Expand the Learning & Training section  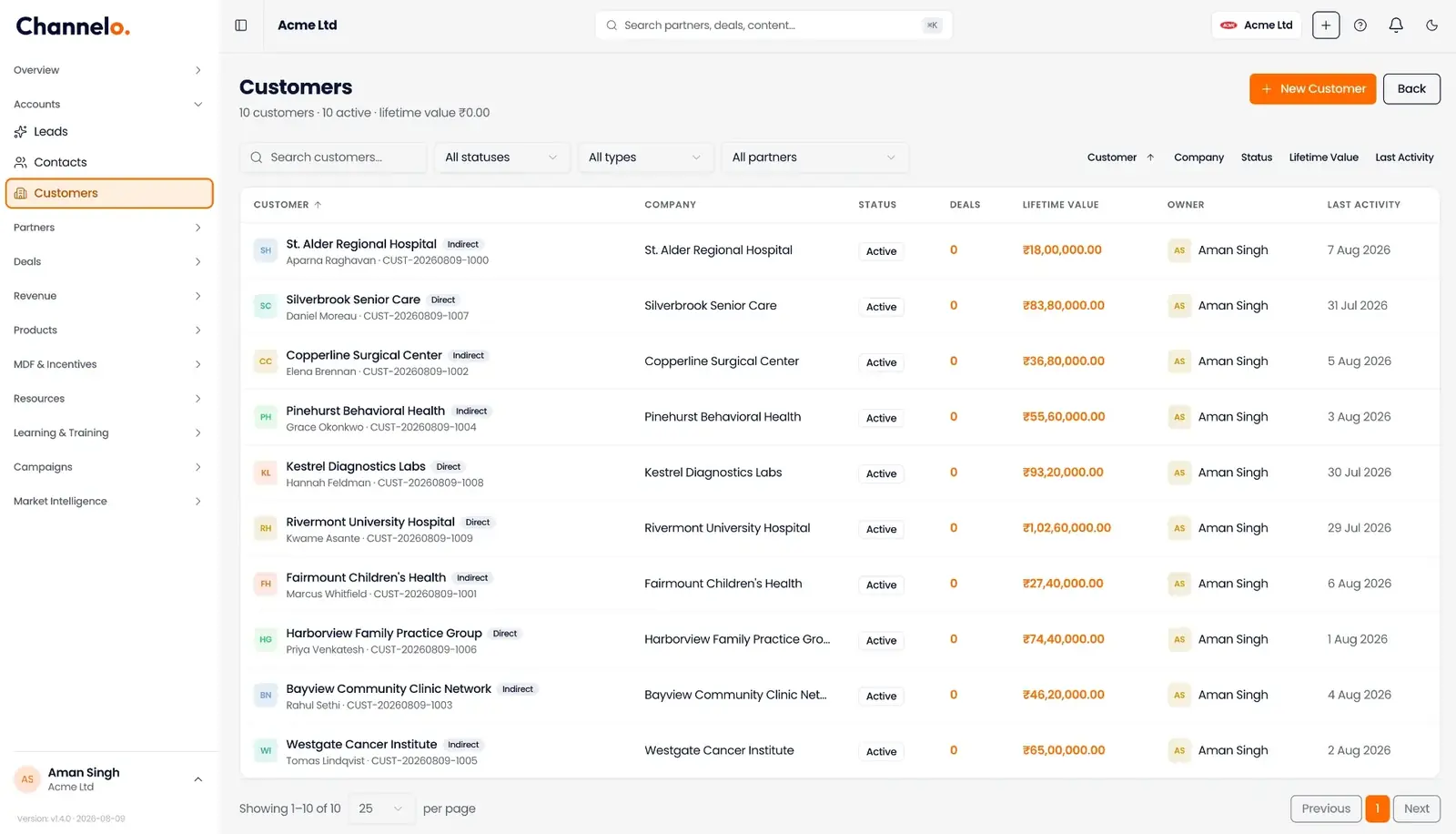click(108, 433)
